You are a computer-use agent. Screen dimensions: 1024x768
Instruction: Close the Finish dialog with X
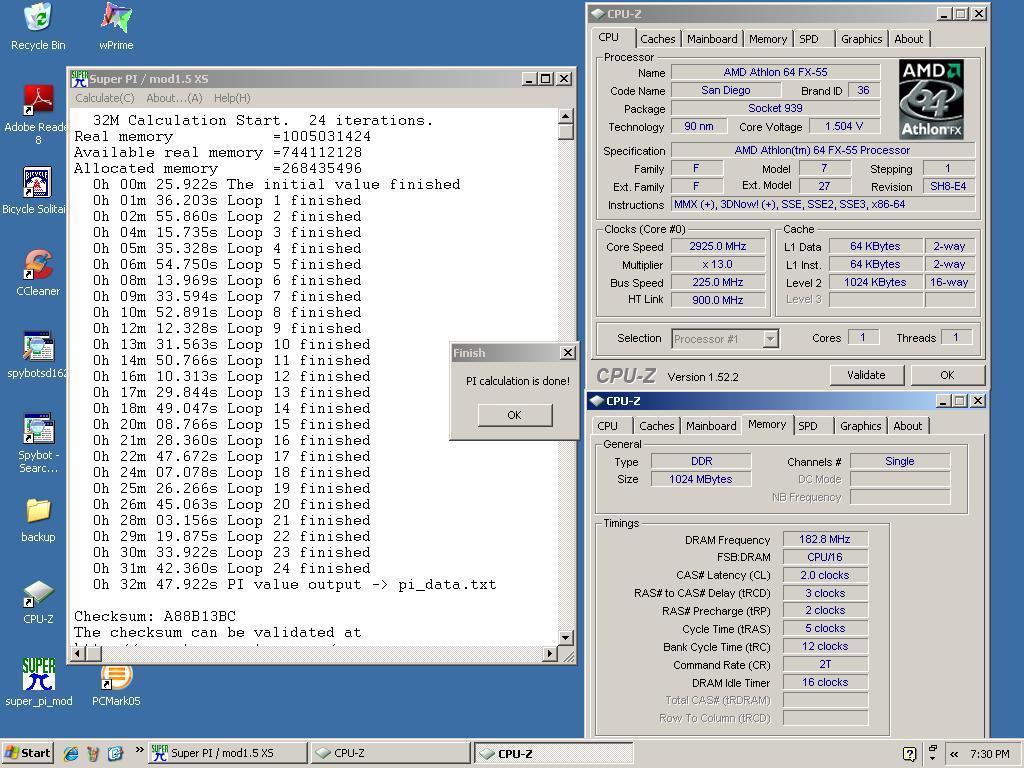click(568, 353)
